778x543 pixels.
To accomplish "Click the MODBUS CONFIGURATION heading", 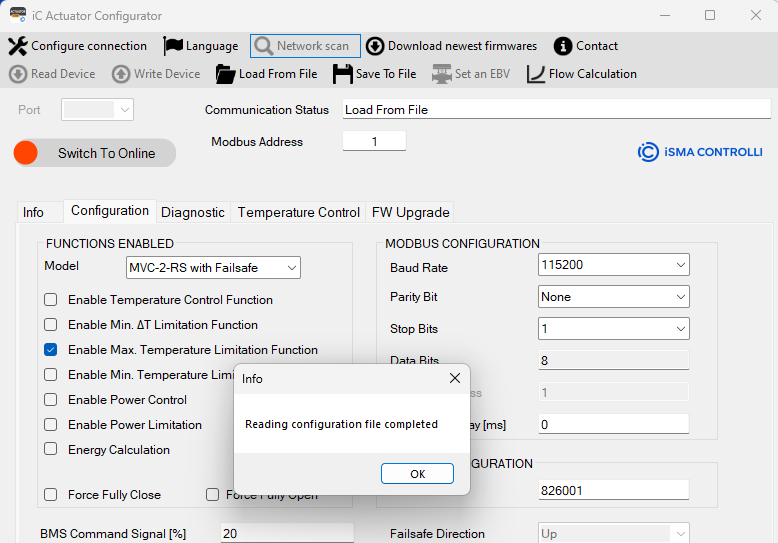I will pos(462,244).
